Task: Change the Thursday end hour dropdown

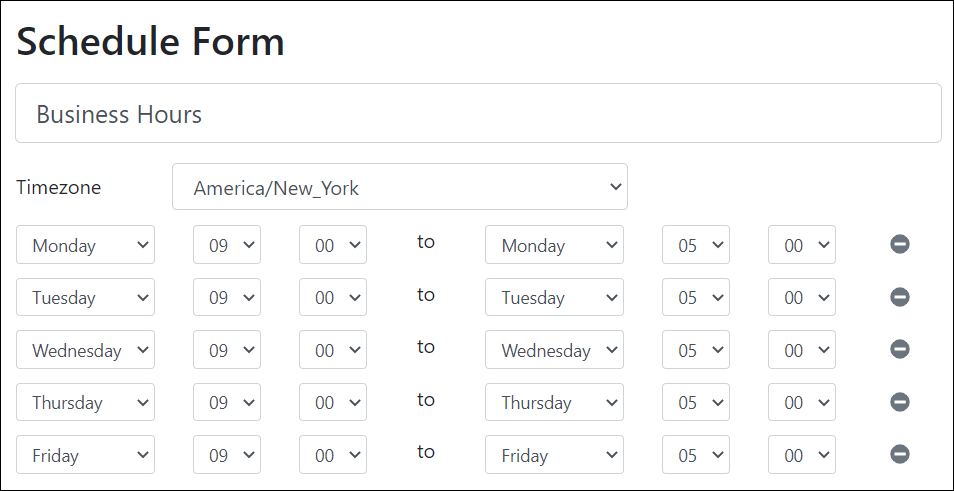Action: pos(695,402)
